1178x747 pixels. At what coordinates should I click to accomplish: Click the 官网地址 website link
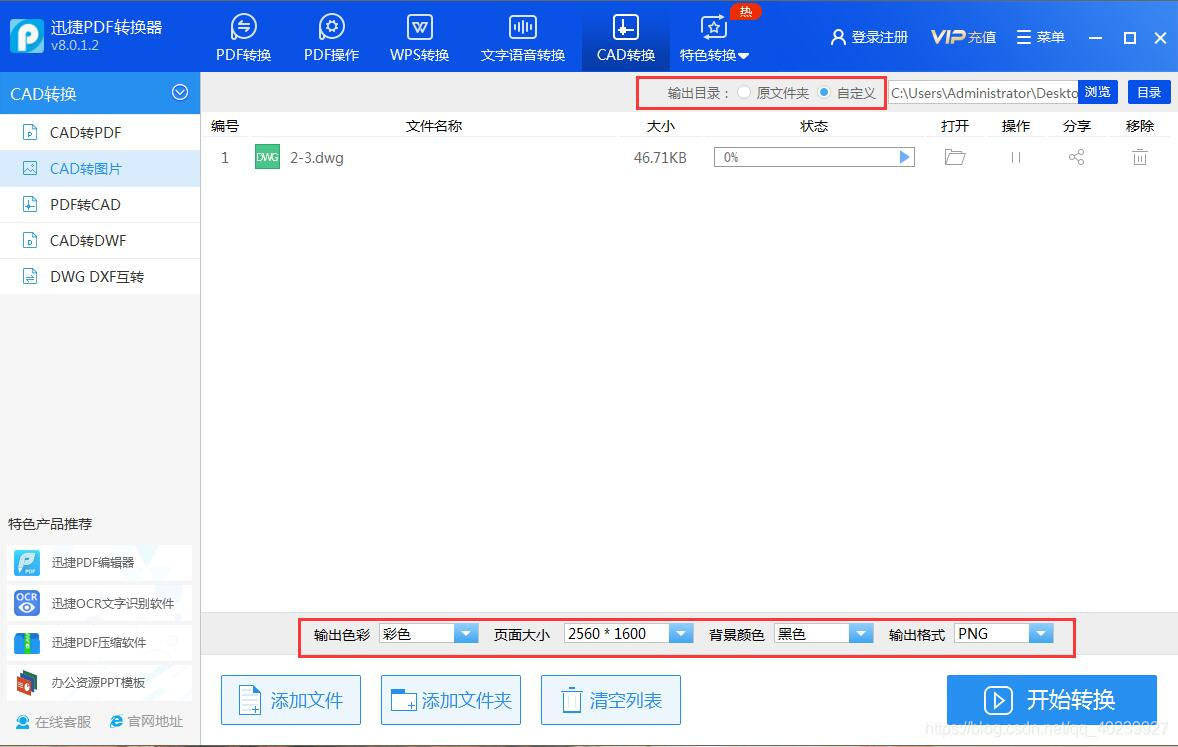point(146,721)
